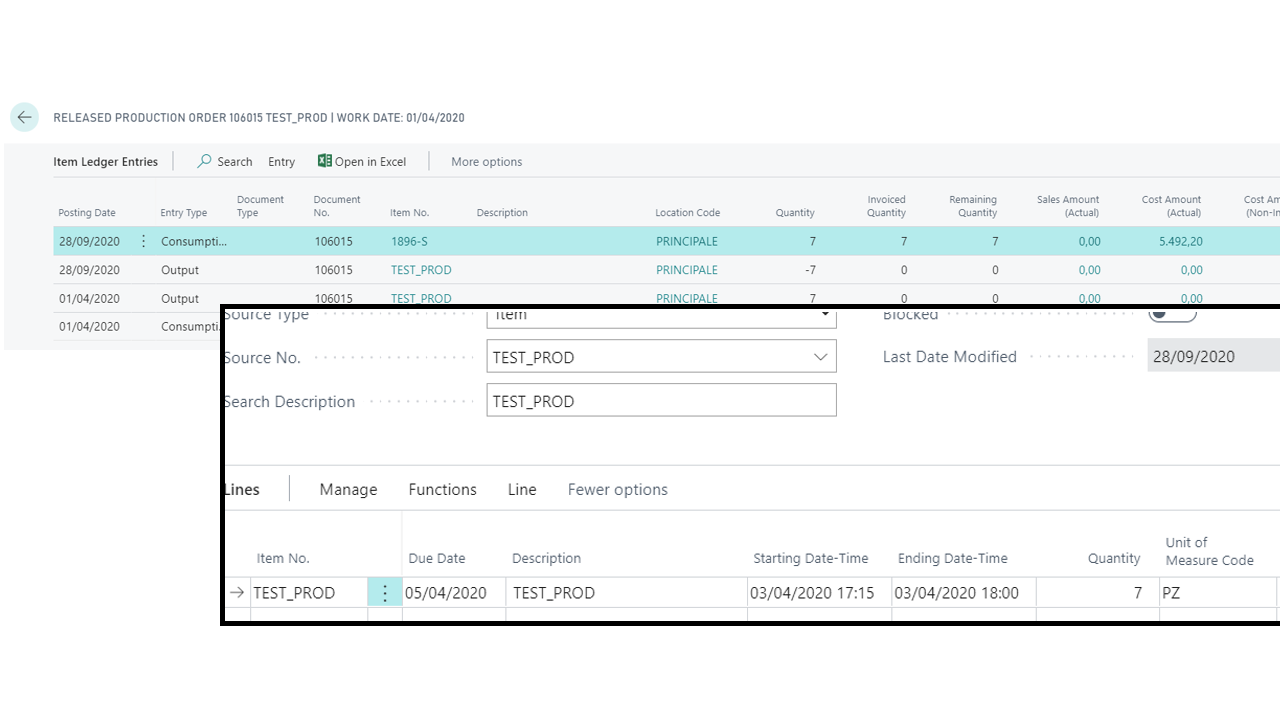Click More options in the toolbar
The image size is (1280, 720).
coord(486,161)
